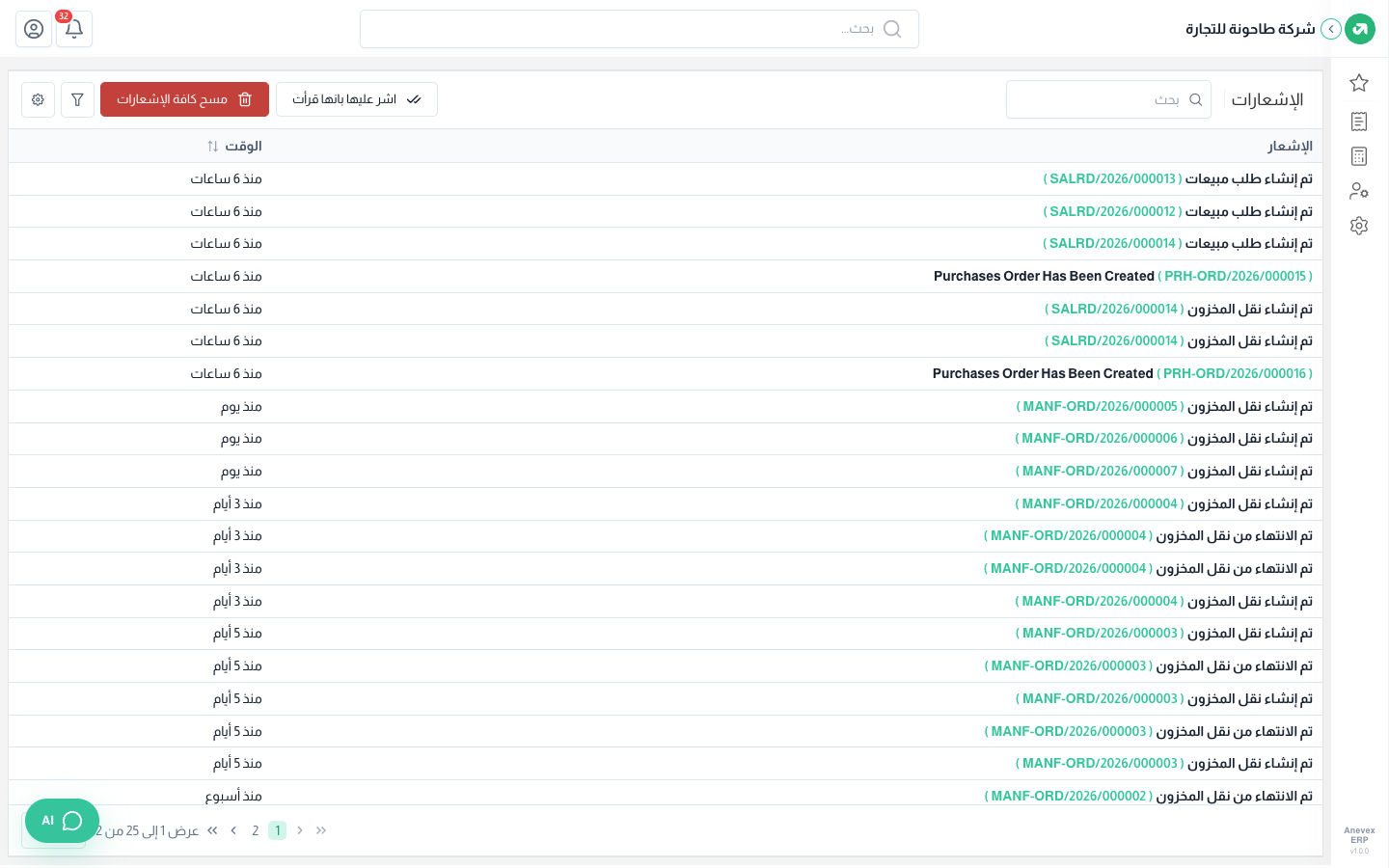Go to next page single chevron beside page 2

click(x=233, y=830)
